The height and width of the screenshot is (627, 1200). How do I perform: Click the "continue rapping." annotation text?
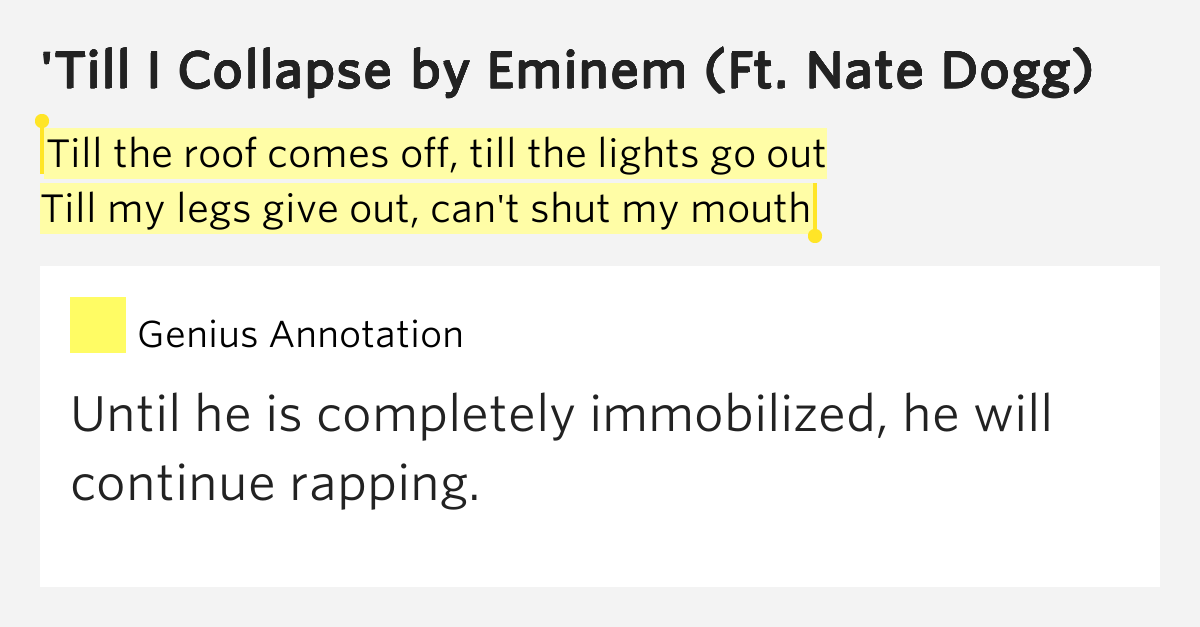pos(269,484)
